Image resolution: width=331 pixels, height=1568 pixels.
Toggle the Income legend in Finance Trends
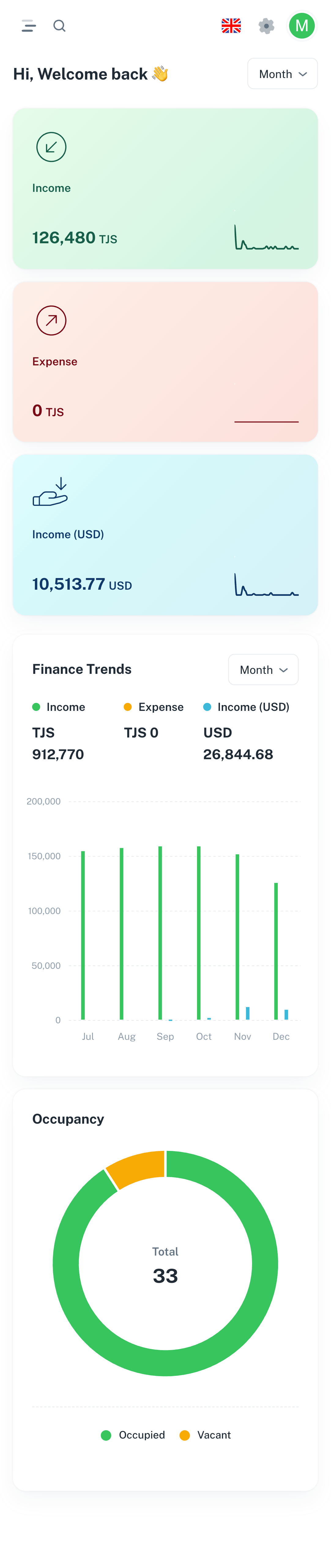(59, 707)
